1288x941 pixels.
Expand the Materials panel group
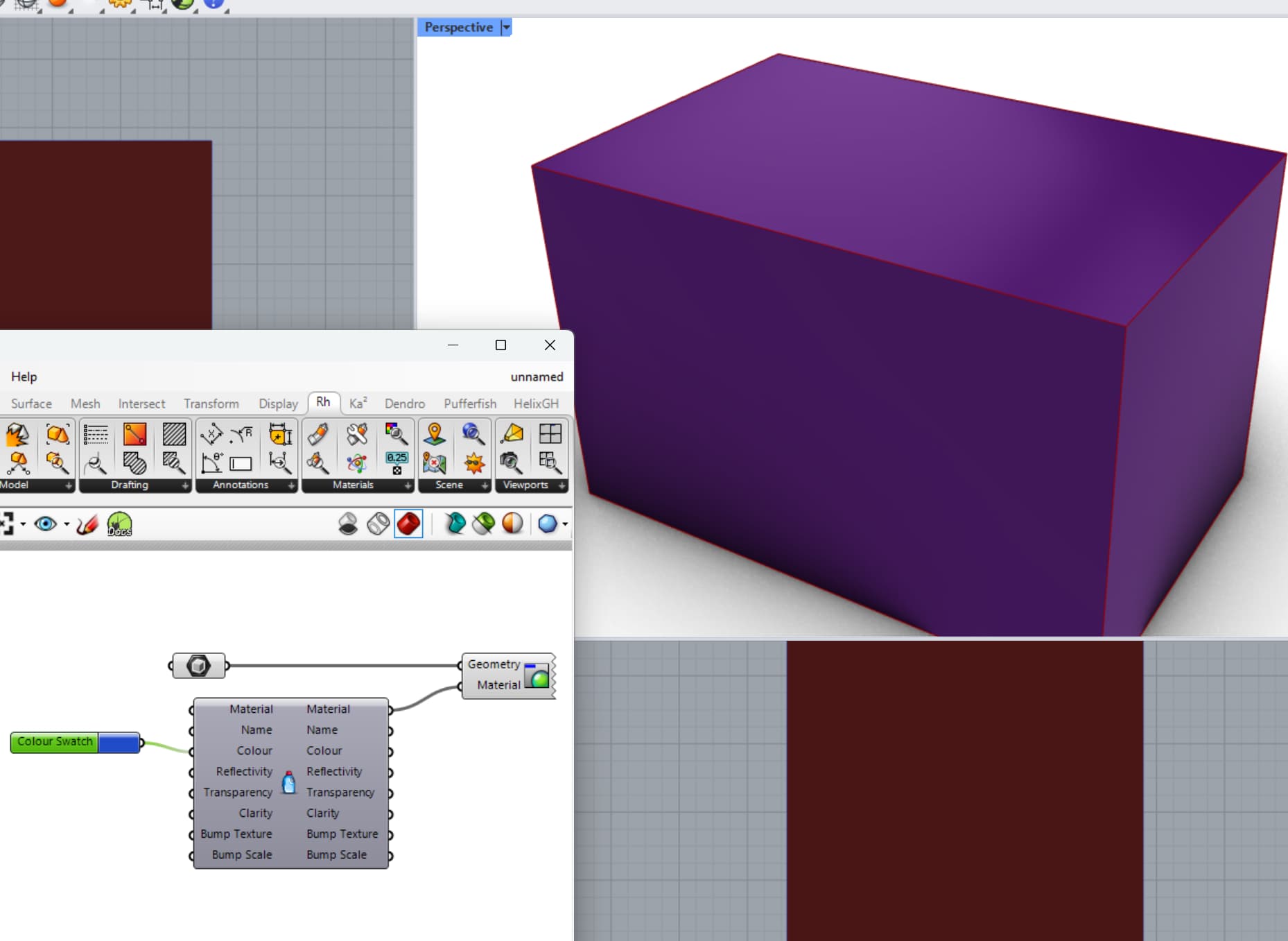pyautogui.click(x=408, y=485)
